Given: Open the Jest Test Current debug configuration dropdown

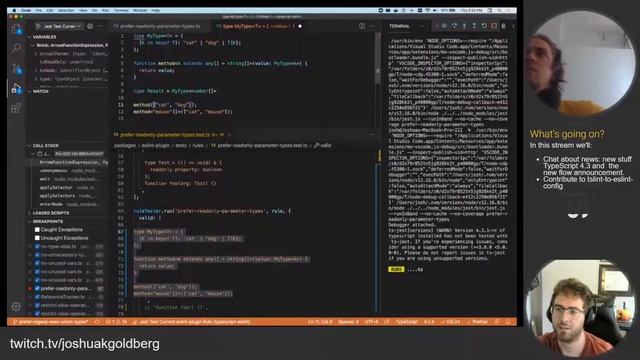Looking at the screenshot, I should click(x=62, y=26).
